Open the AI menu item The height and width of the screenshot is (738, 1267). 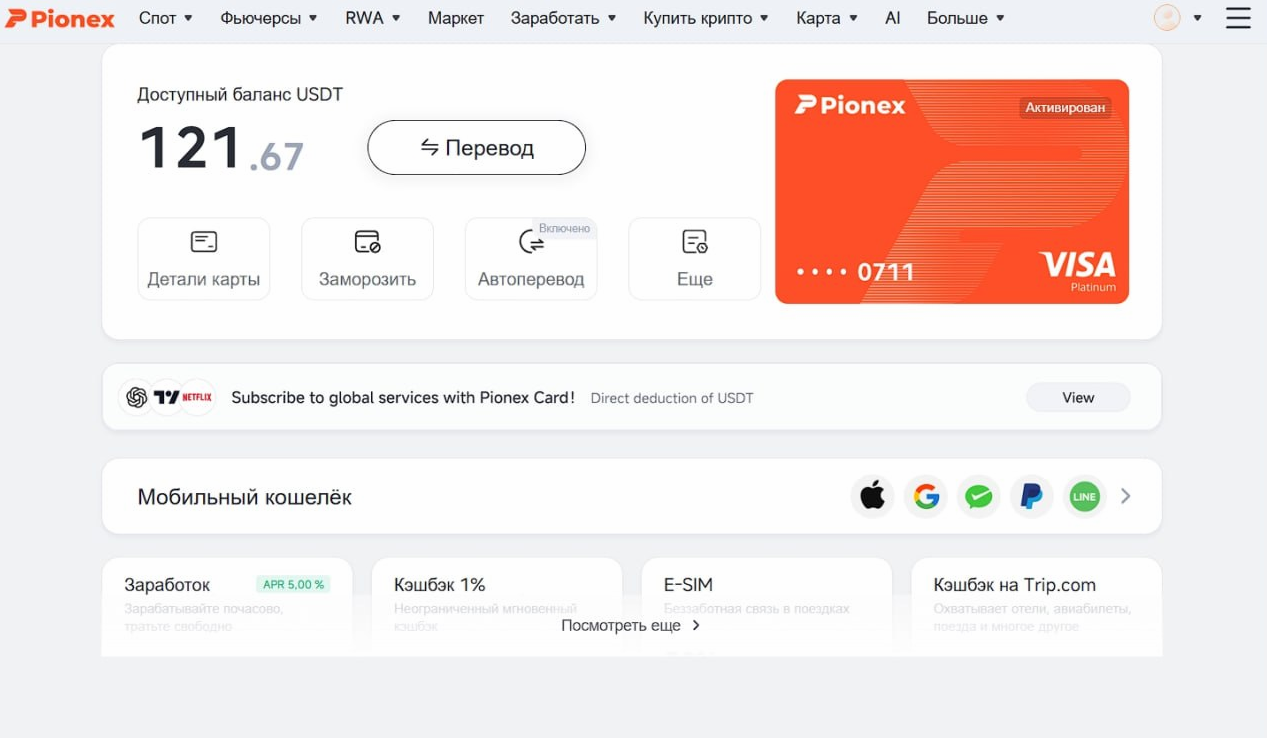tap(893, 18)
